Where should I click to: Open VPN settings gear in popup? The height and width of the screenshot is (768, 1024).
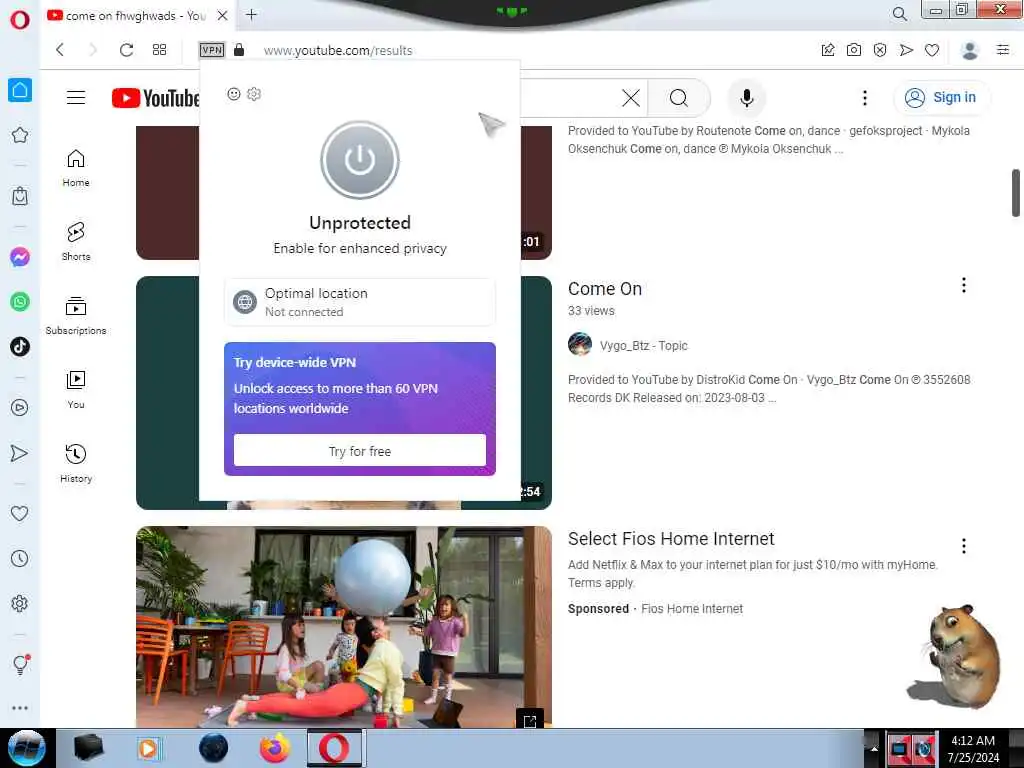point(254,94)
